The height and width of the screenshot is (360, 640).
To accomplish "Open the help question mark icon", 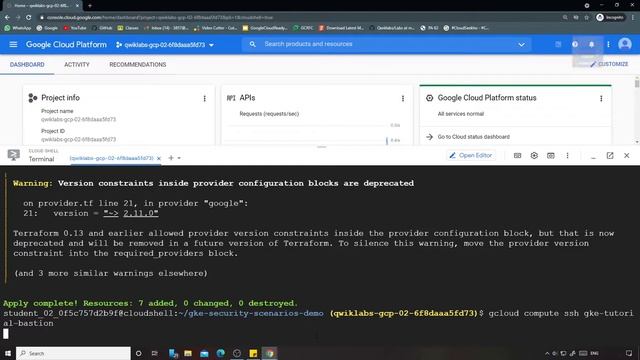I will tap(575, 44).
